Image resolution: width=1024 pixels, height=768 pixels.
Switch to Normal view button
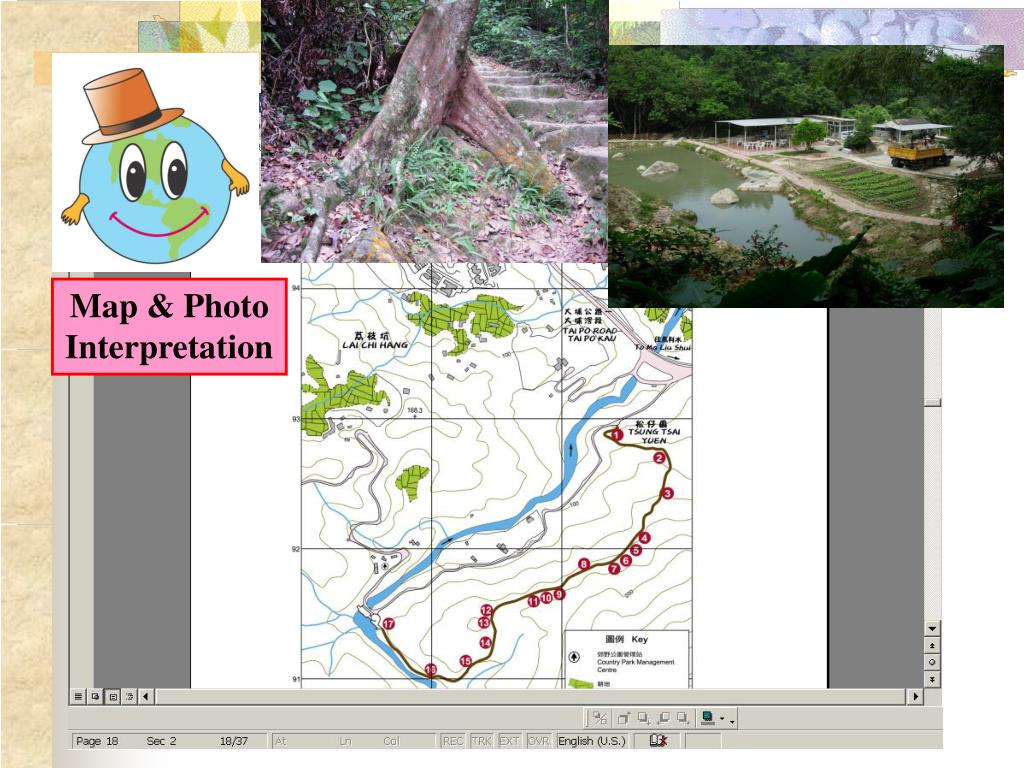tap(78, 697)
